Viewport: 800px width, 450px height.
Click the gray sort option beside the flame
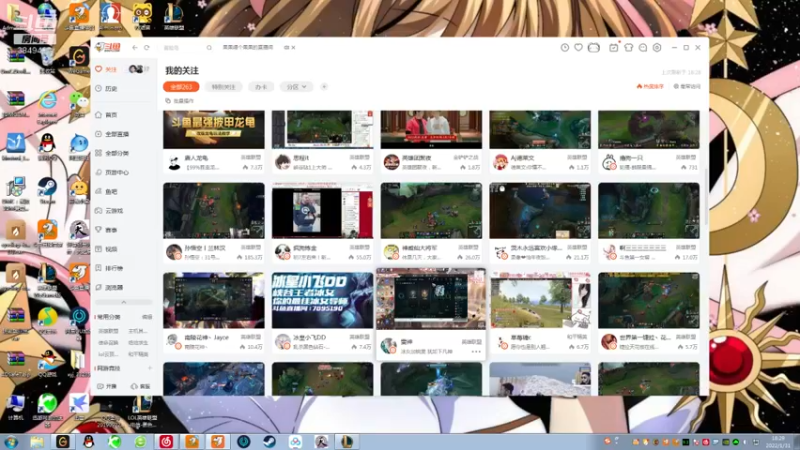(x=687, y=87)
